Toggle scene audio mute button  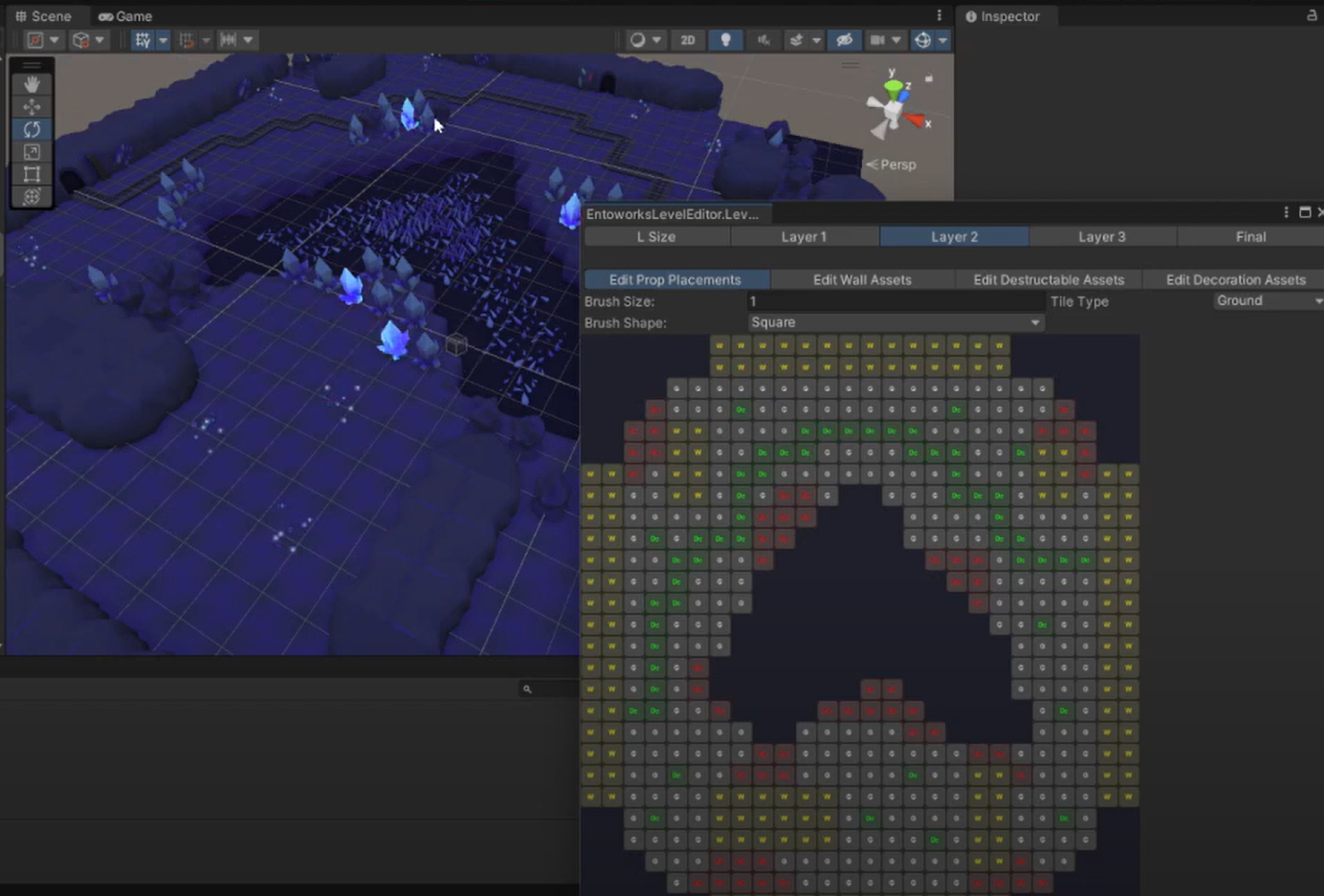pyautogui.click(x=763, y=40)
